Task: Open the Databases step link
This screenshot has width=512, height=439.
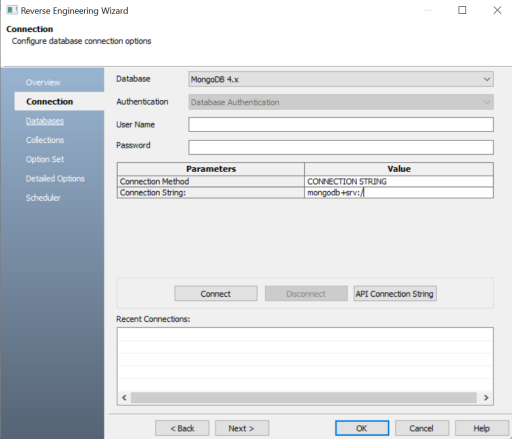Action: (x=45, y=121)
